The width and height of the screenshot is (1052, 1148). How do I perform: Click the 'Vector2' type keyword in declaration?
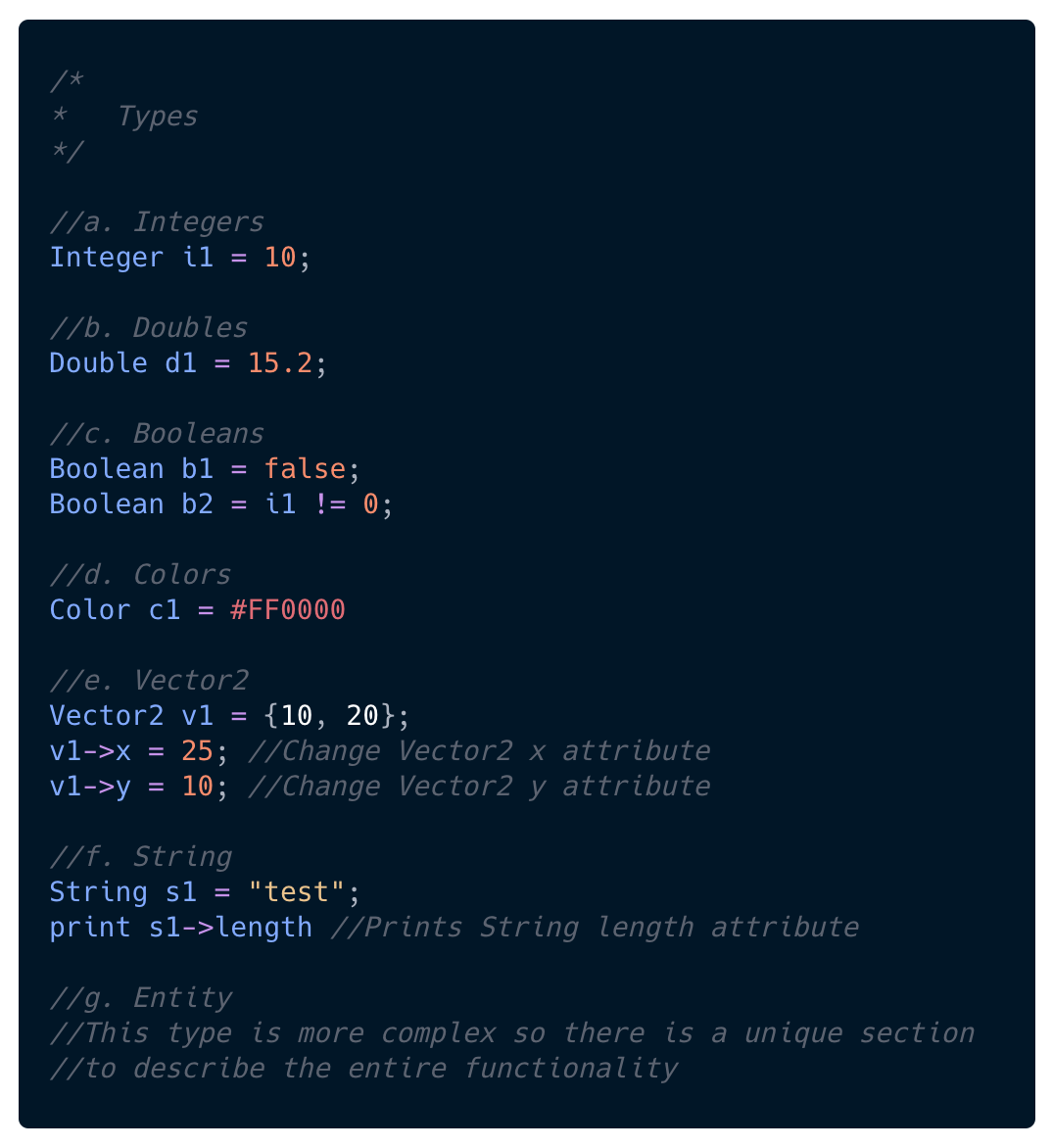click(x=107, y=715)
